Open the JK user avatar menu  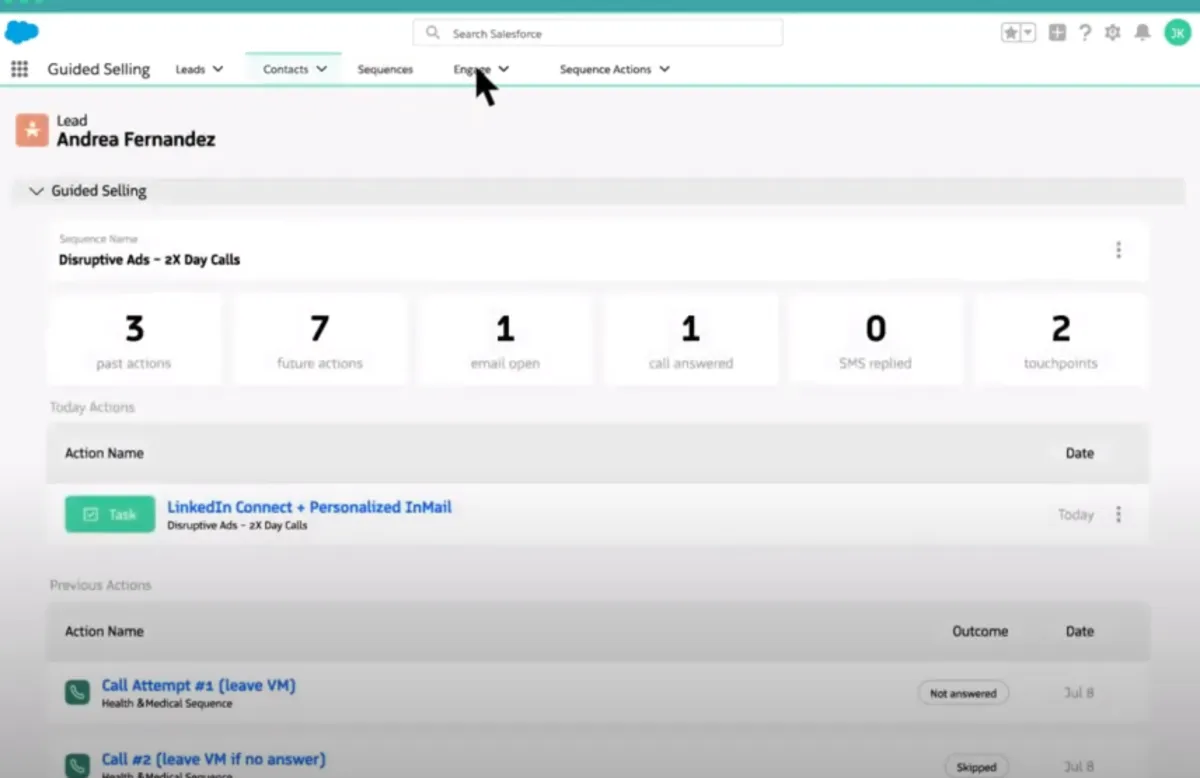(x=1177, y=33)
